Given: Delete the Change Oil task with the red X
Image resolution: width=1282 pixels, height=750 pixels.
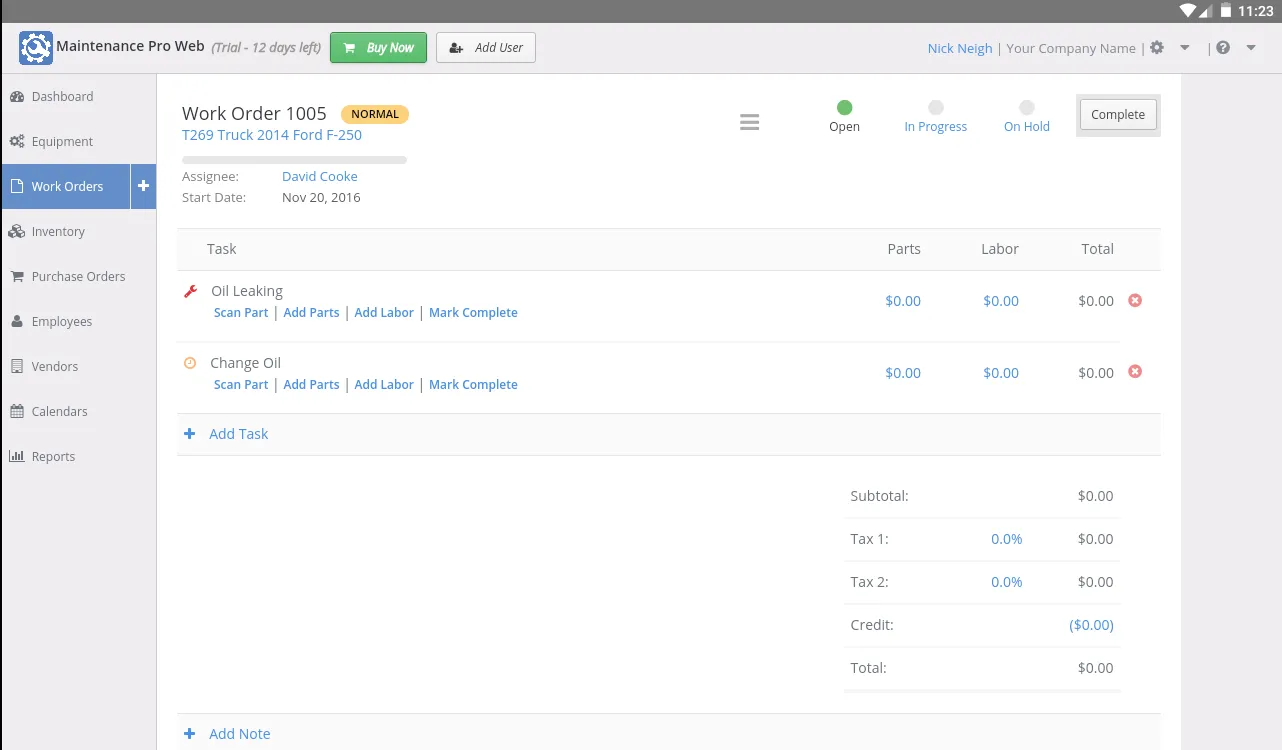Looking at the screenshot, I should pyautogui.click(x=1135, y=372).
